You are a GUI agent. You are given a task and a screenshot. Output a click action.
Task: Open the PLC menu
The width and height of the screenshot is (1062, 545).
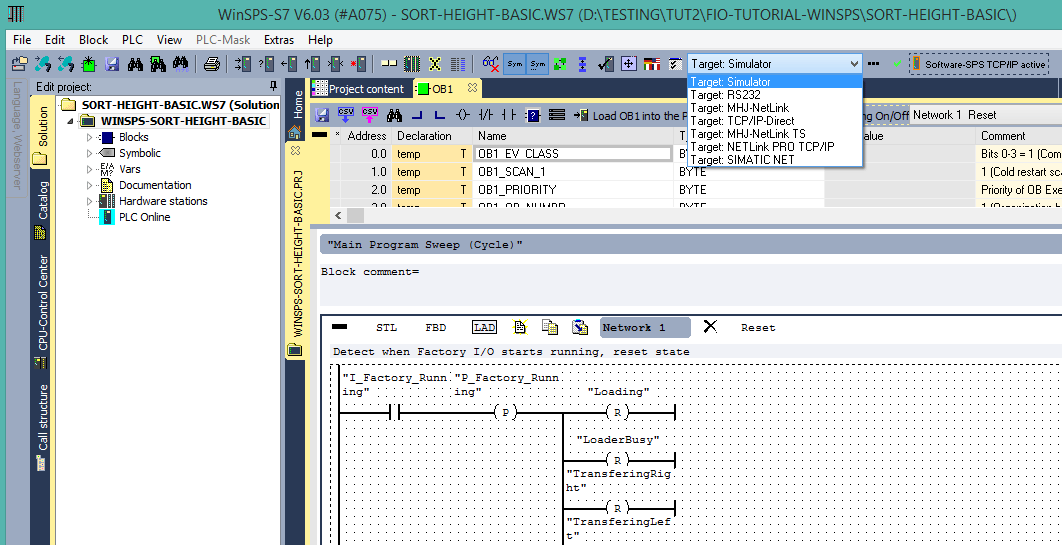(132, 40)
